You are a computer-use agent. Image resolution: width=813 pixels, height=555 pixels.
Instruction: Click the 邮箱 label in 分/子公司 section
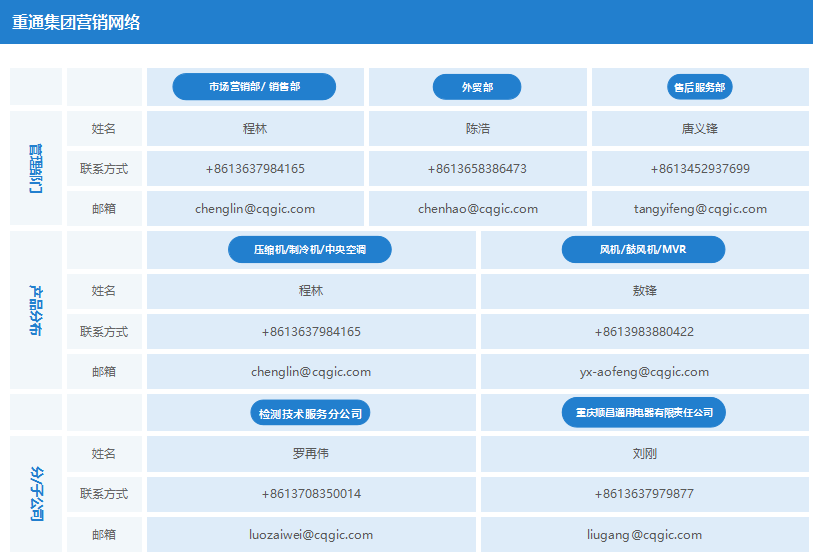(x=104, y=534)
